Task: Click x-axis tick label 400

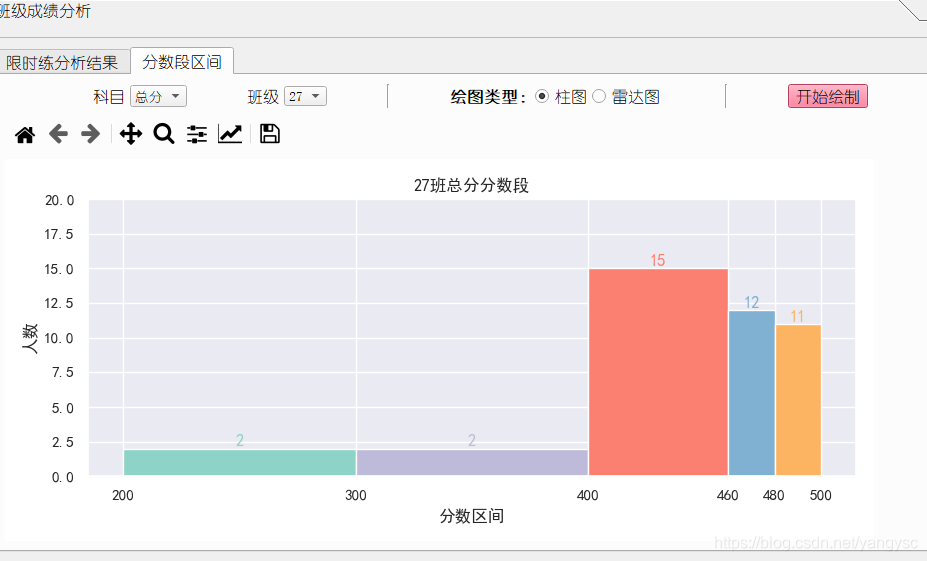Action: coord(588,495)
